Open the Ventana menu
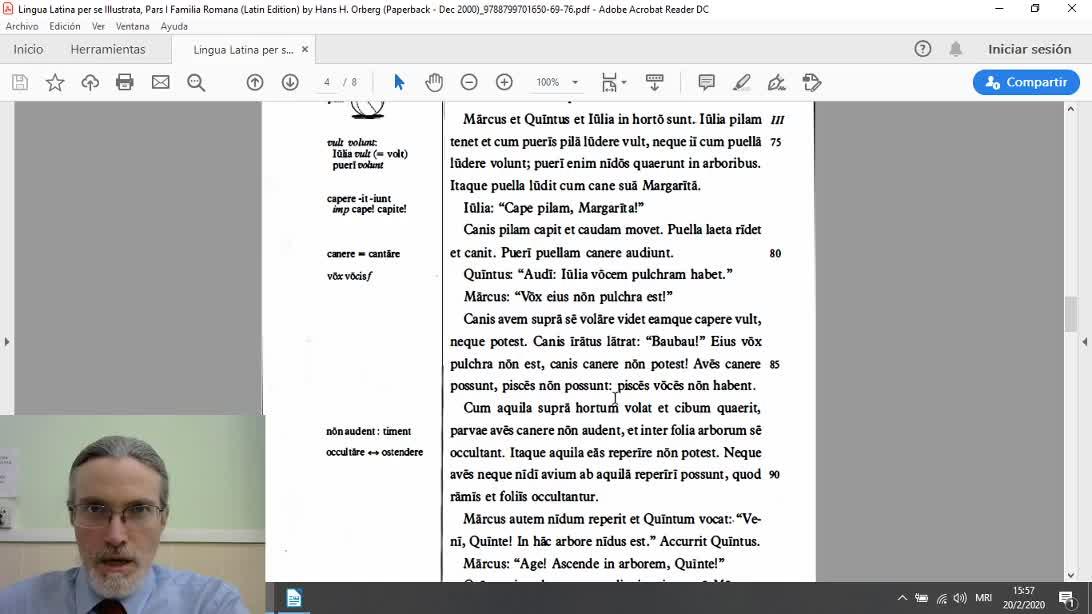The image size is (1092, 614). pyautogui.click(x=132, y=26)
